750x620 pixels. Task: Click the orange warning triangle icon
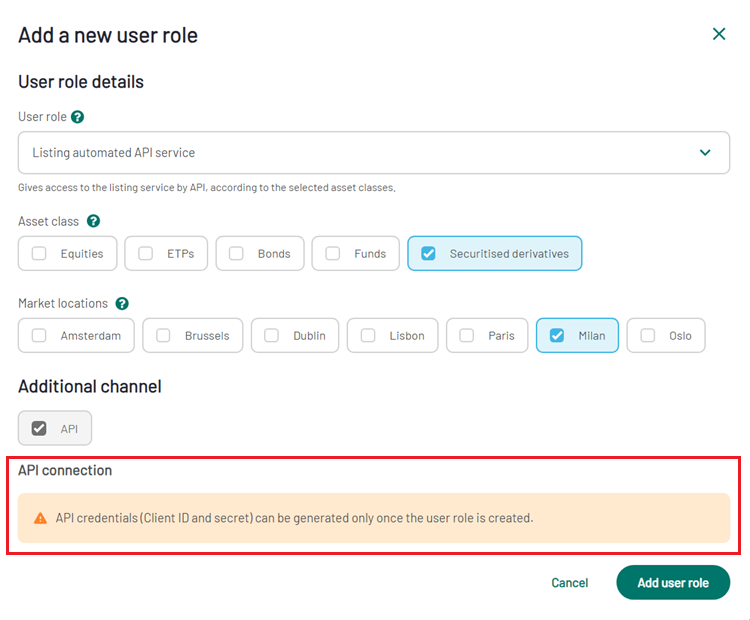40,518
